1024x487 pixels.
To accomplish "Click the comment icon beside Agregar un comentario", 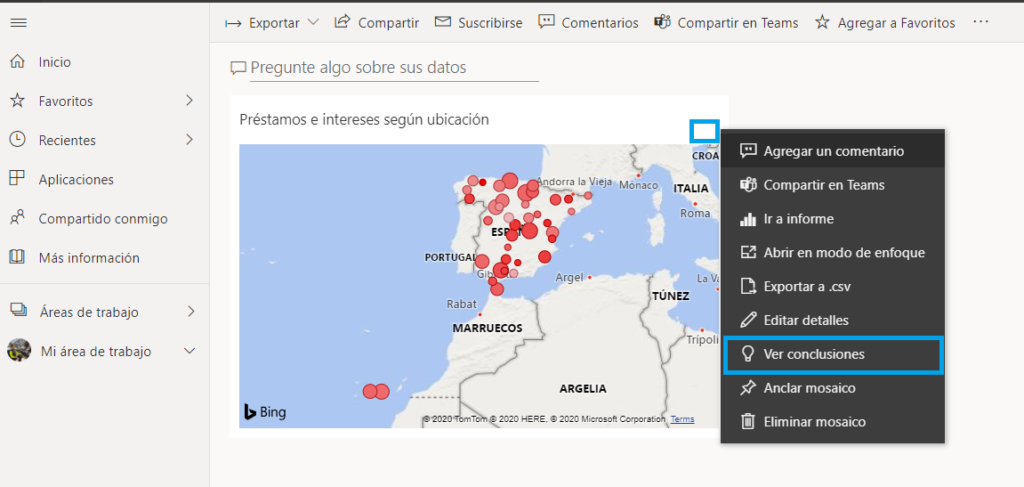I will (748, 151).
